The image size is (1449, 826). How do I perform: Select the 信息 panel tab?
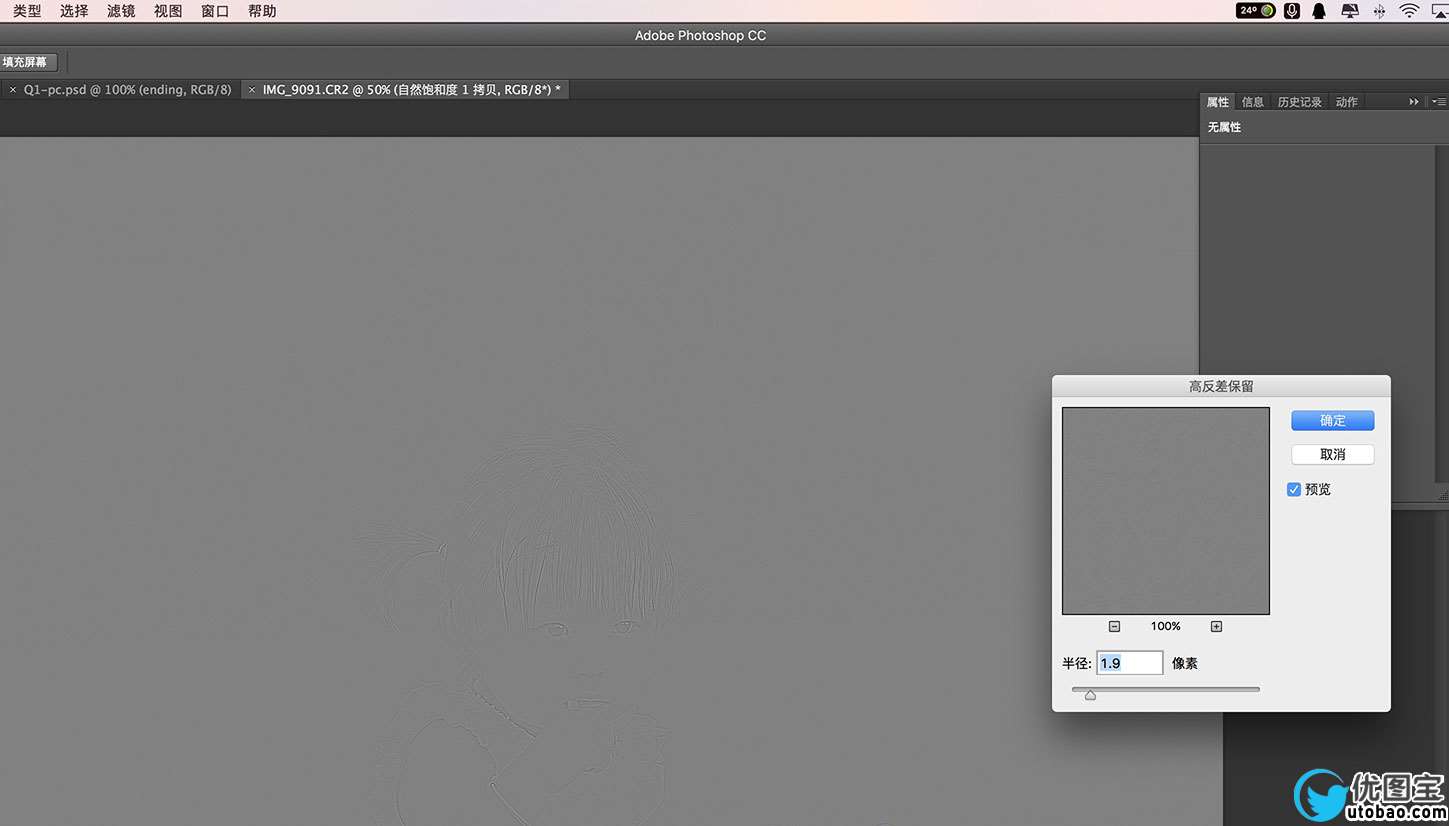(1253, 102)
